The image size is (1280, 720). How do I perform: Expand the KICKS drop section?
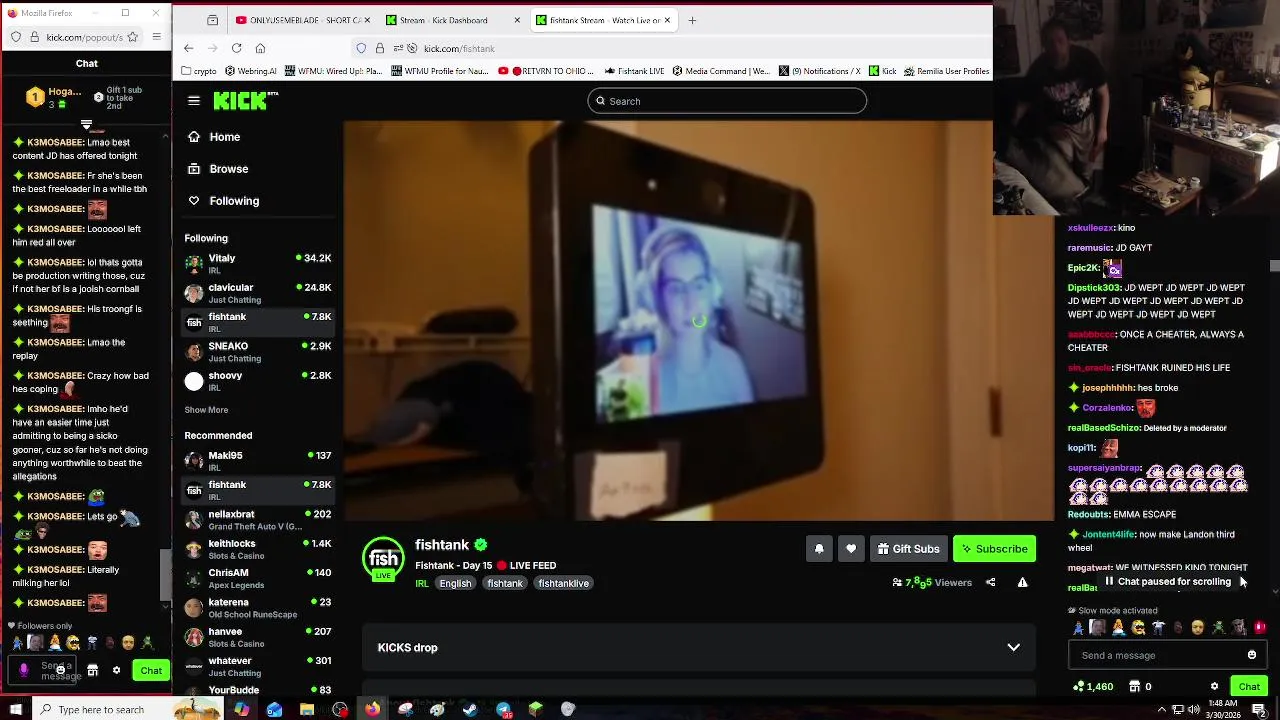[x=698, y=647]
